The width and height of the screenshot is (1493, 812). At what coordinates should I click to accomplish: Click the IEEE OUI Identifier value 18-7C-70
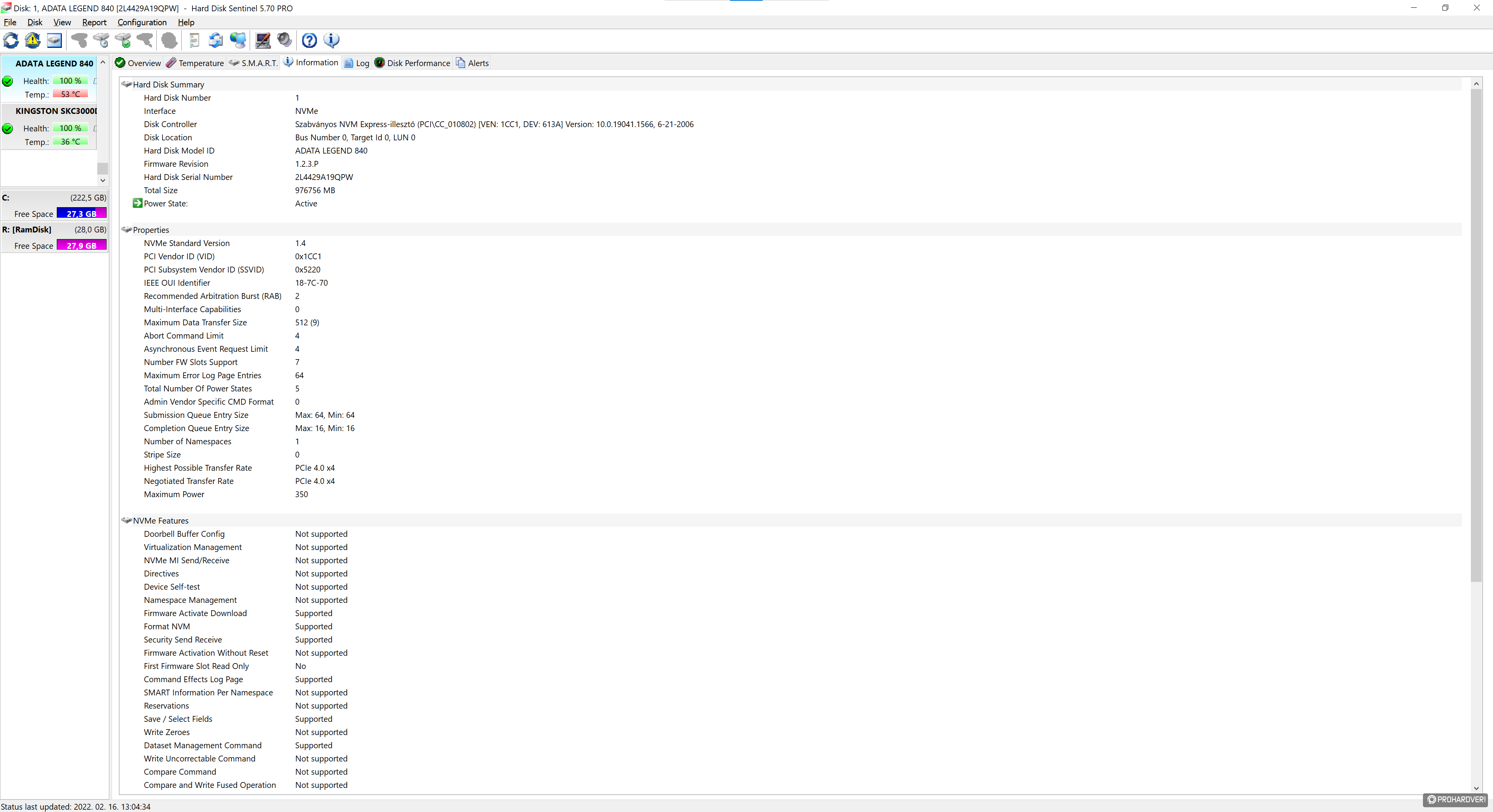pyautogui.click(x=311, y=283)
